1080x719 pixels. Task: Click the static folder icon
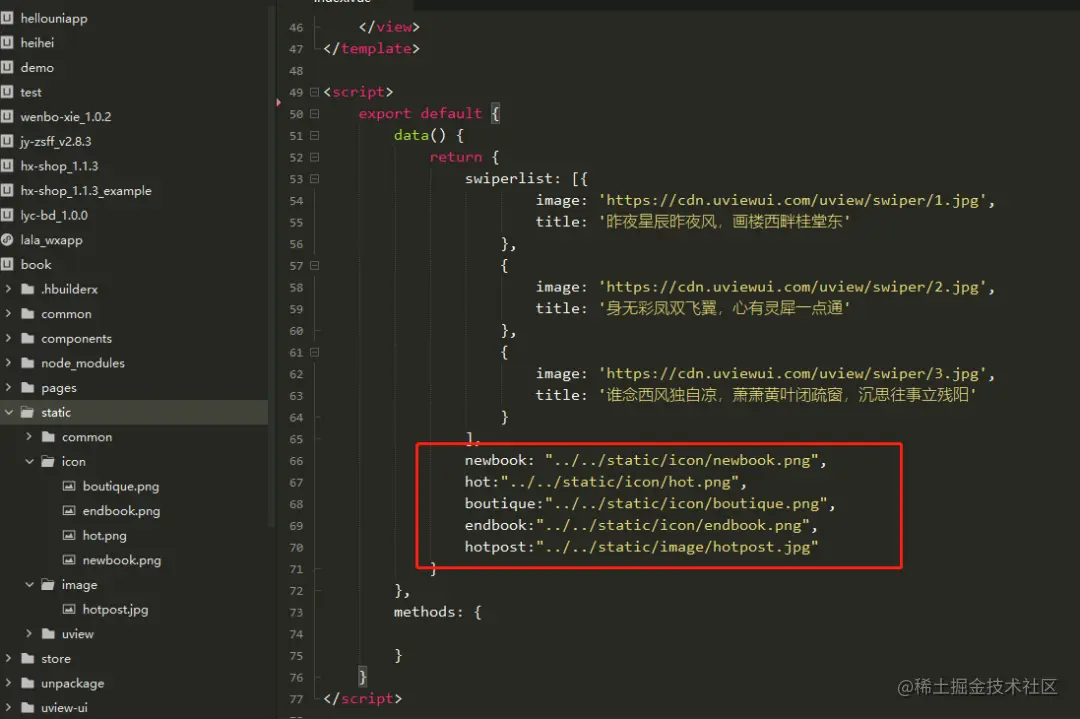click(28, 412)
